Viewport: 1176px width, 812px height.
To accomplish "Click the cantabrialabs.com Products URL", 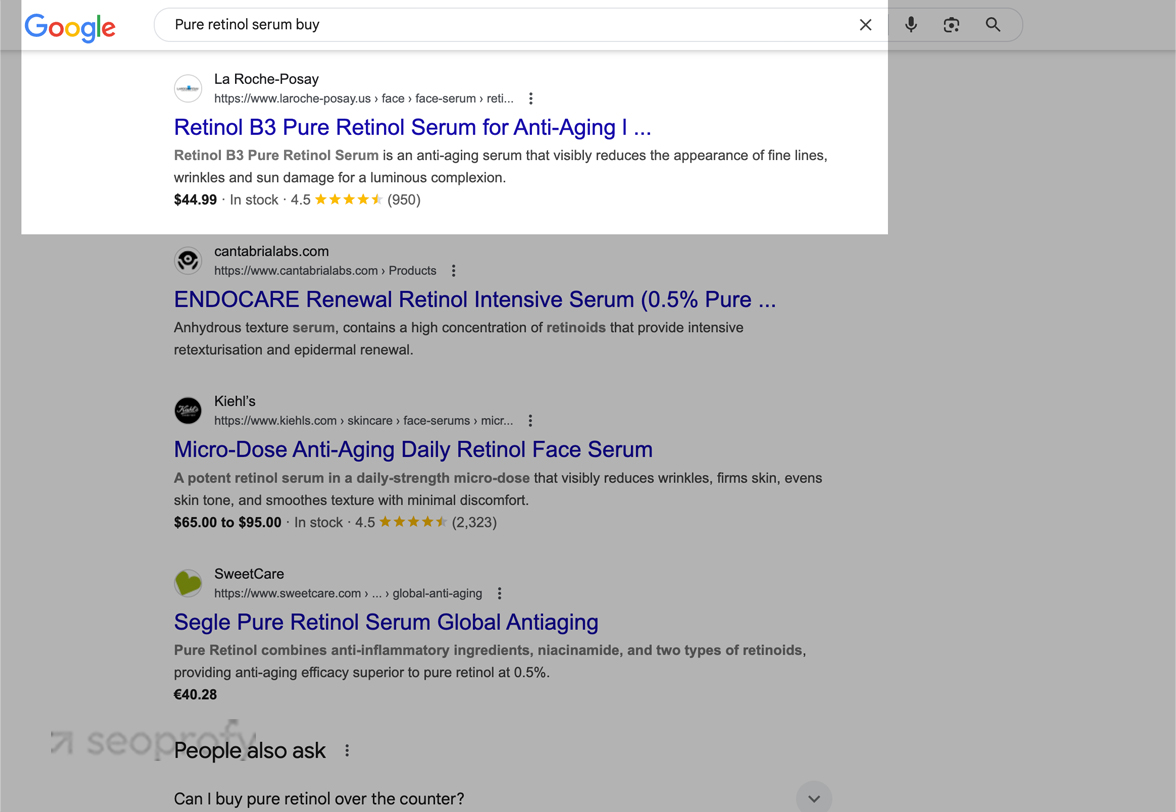I will click(x=325, y=271).
